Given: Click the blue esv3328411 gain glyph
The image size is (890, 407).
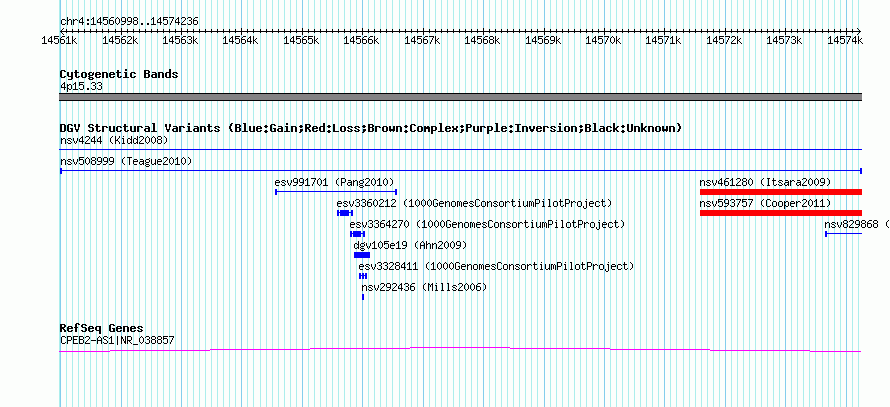Looking at the screenshot, I should (x=363, y=276).
